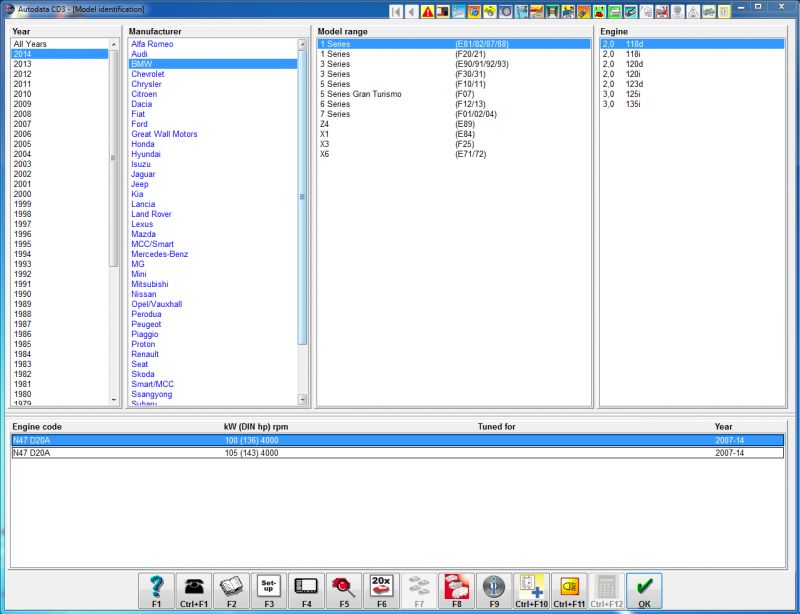Select 3 Series (F30/31) model
The image size is (800, 614).
pos(454,74)
